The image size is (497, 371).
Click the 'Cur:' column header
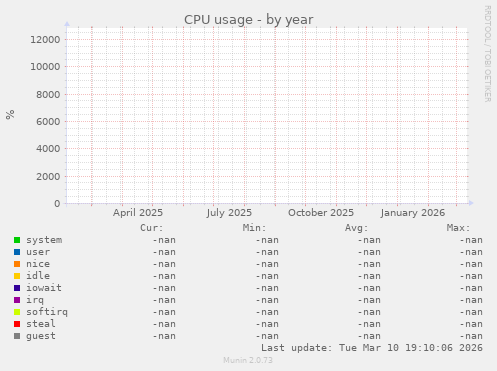tap(152, 228)
